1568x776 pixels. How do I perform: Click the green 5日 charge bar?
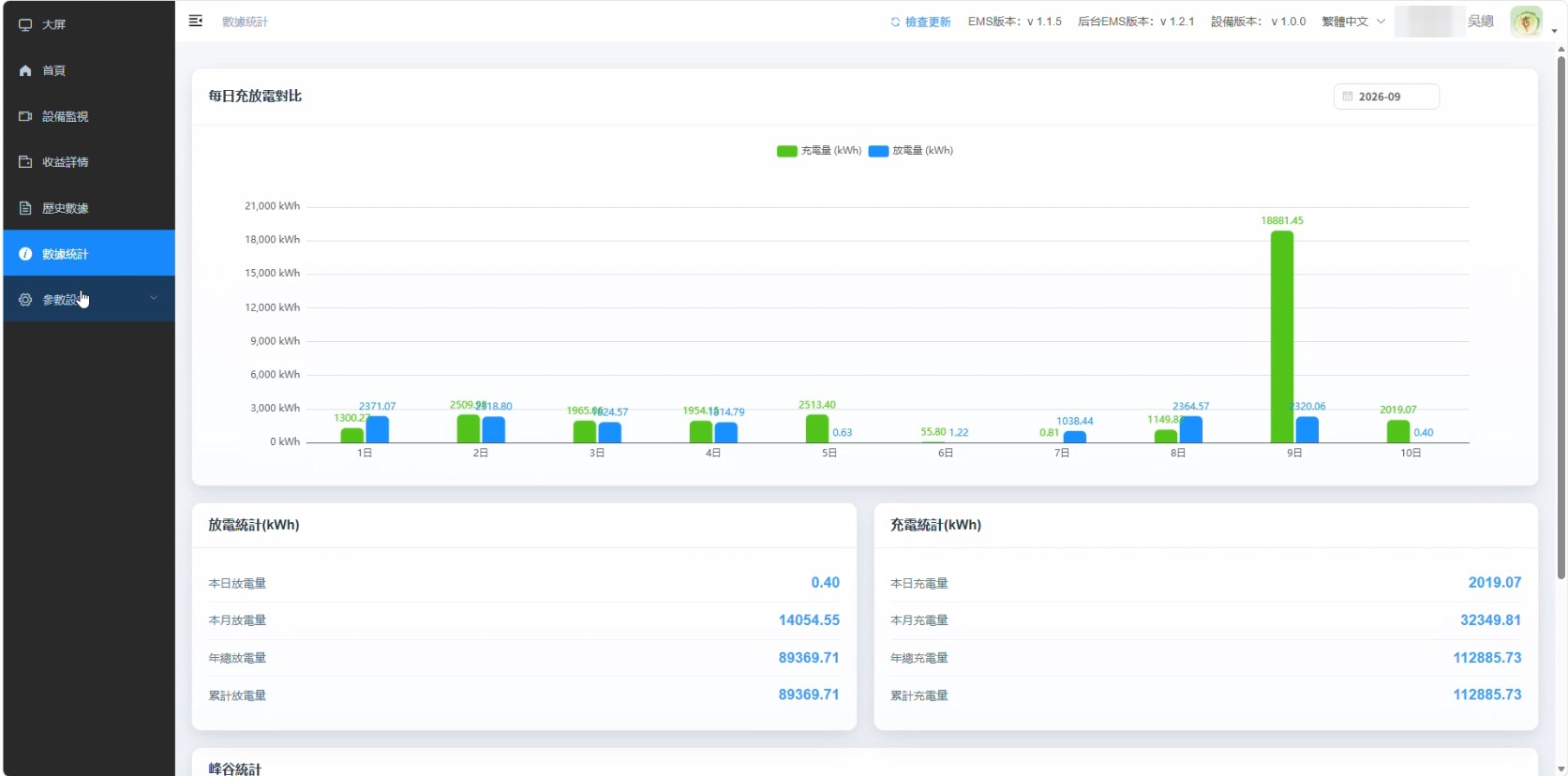tap(817, 428)
